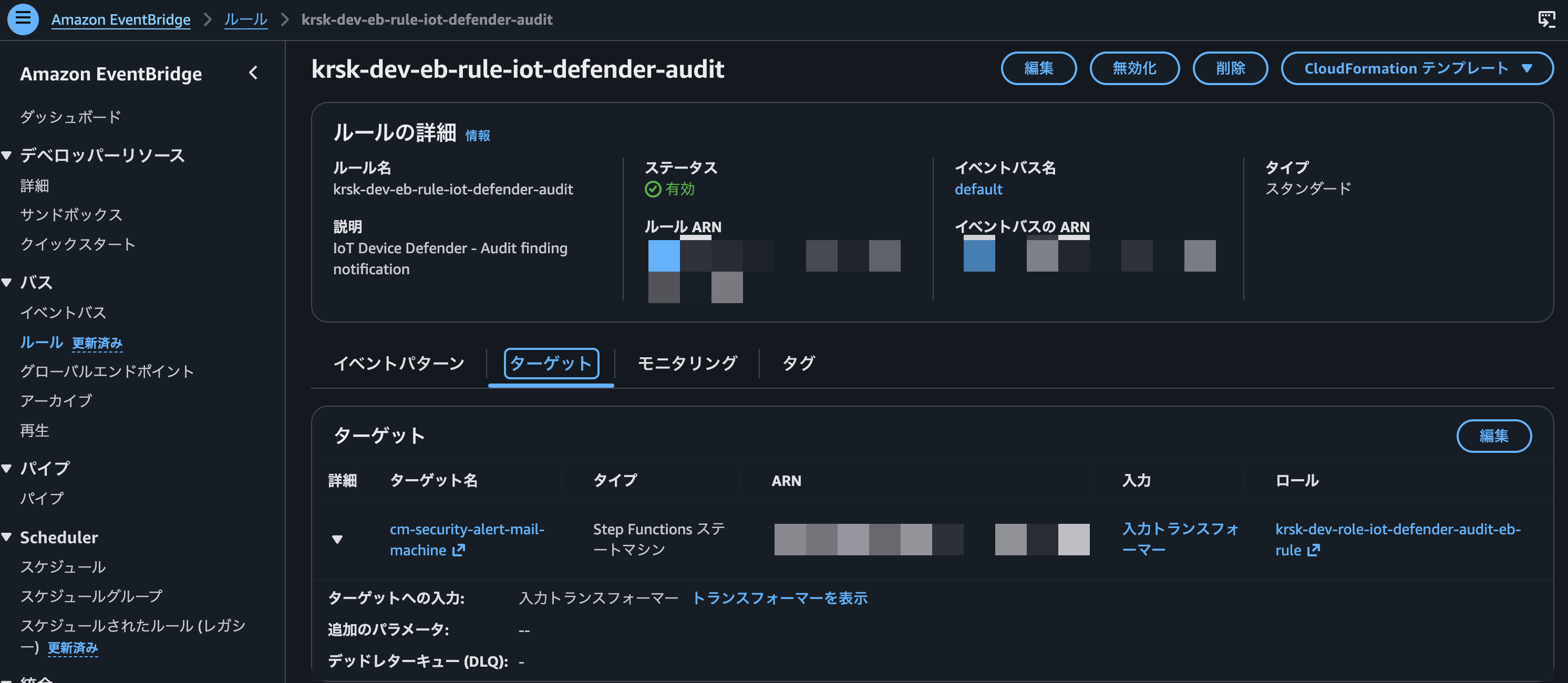Open ルール breadcrumb link
The height and width of the screenshot is (683, 1568).
246,19
